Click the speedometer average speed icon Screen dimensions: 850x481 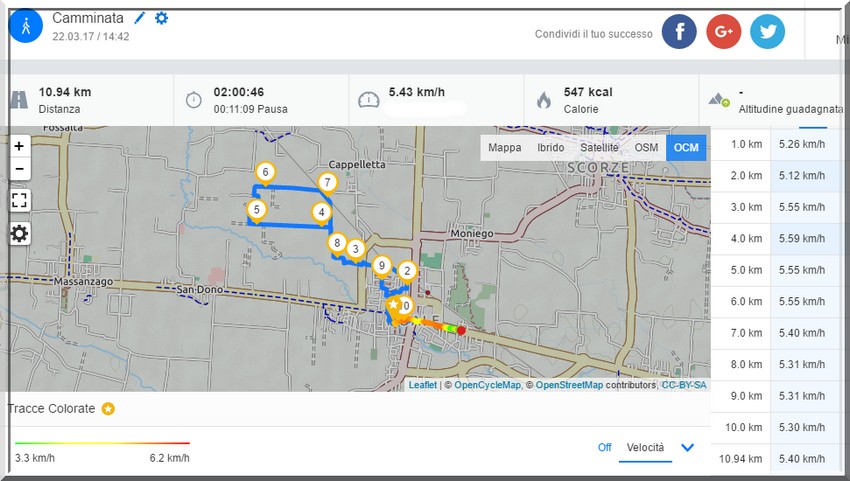[x=369, y=100]
